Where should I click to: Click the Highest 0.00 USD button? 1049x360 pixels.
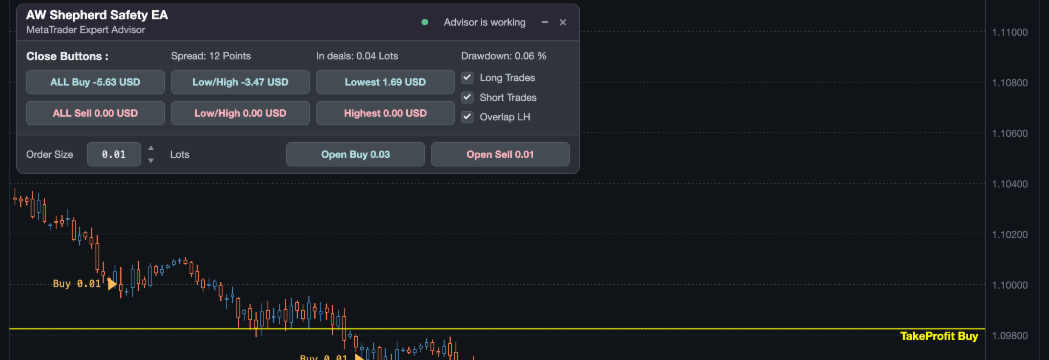[x=385, y=113]
